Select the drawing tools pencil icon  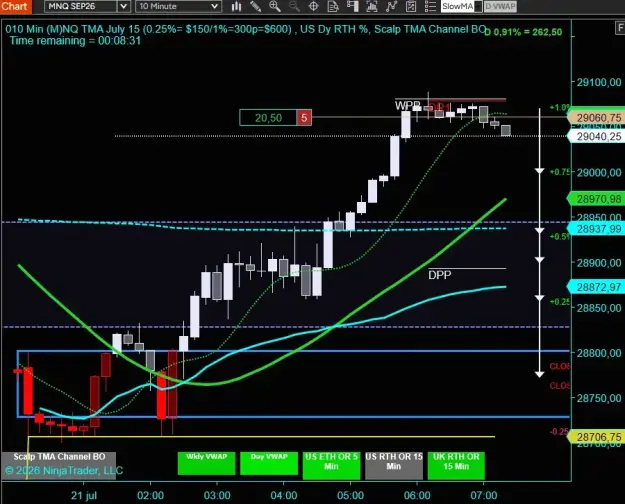click(x=256, y=6)
